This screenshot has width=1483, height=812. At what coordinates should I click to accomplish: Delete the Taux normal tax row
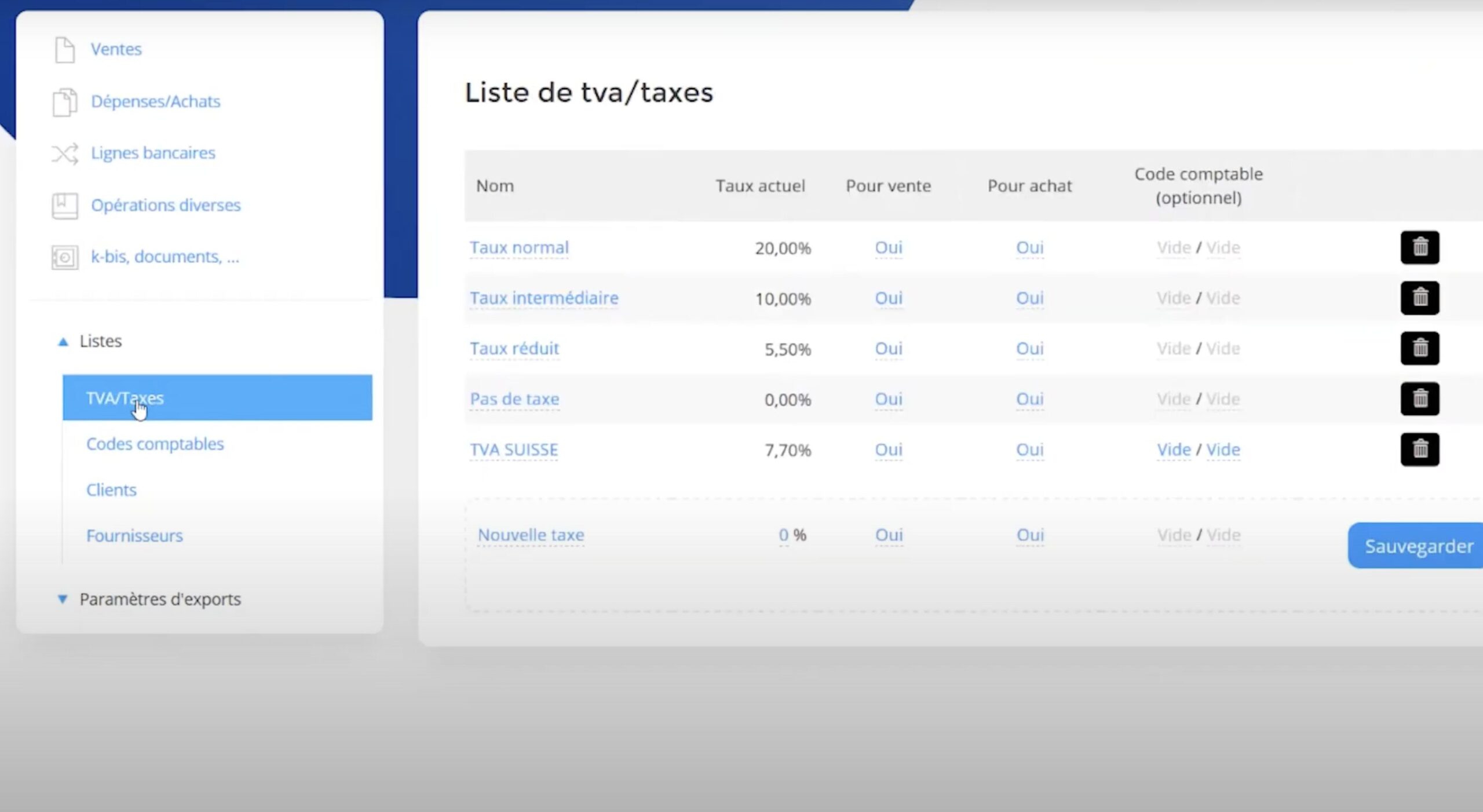[1420, 247]
